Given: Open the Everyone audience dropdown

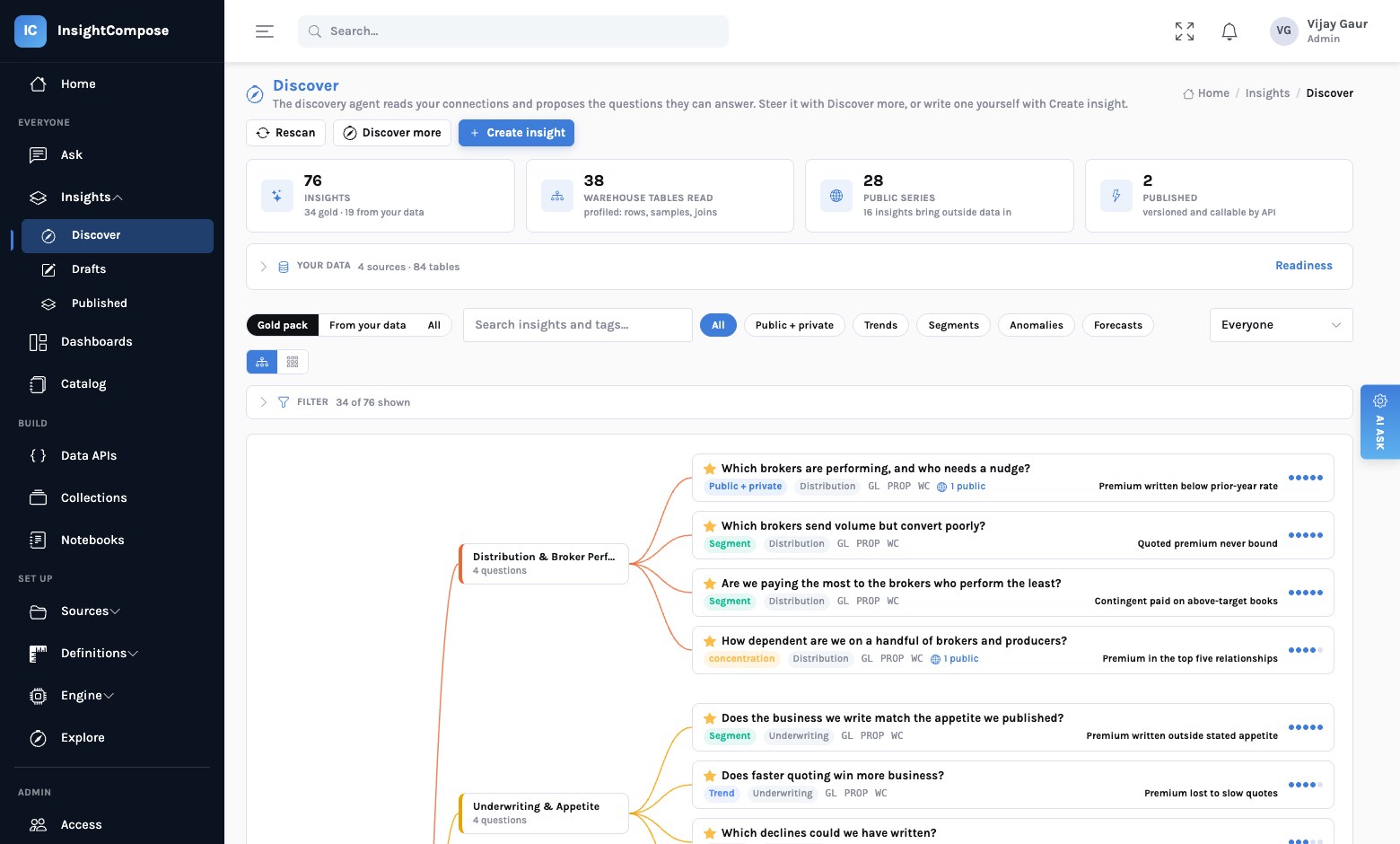Looking at the screenshot, I should pyautogui.click(x=1281, y=325).
